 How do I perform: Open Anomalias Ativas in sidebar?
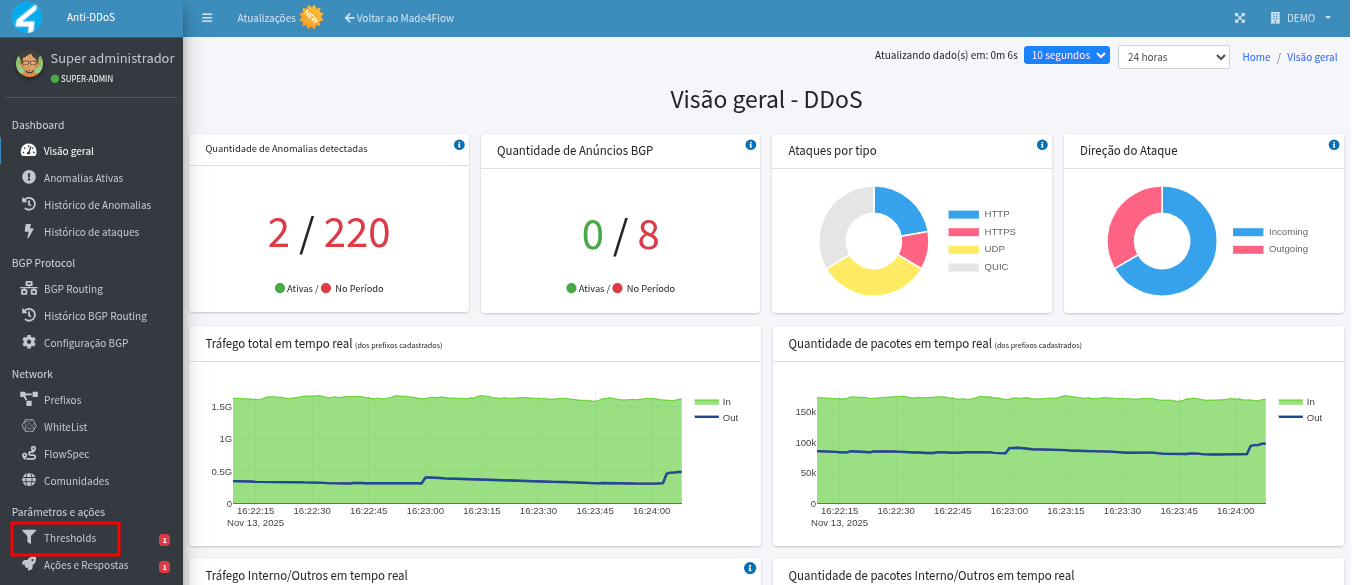pos(83,178)
